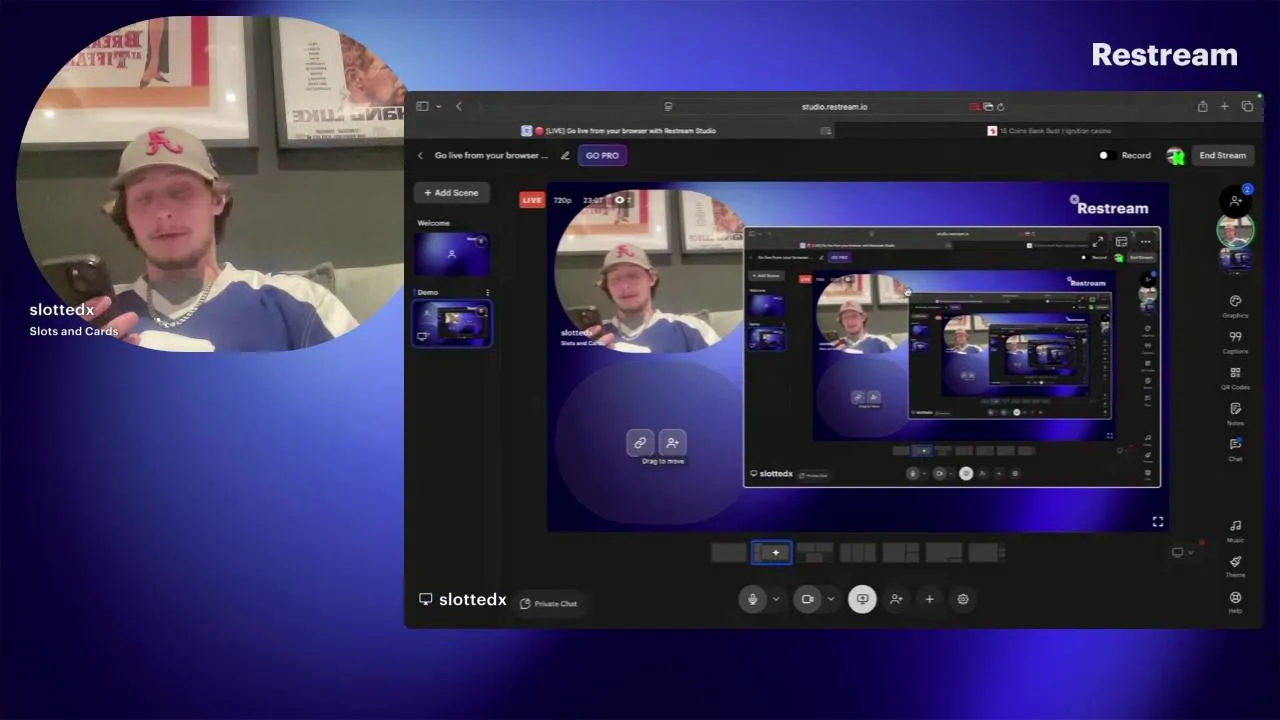Open browser sidebar dropdown arrow
This screenshot has height=720, width=1280.
pyautogui.click(x=438, y=106)
